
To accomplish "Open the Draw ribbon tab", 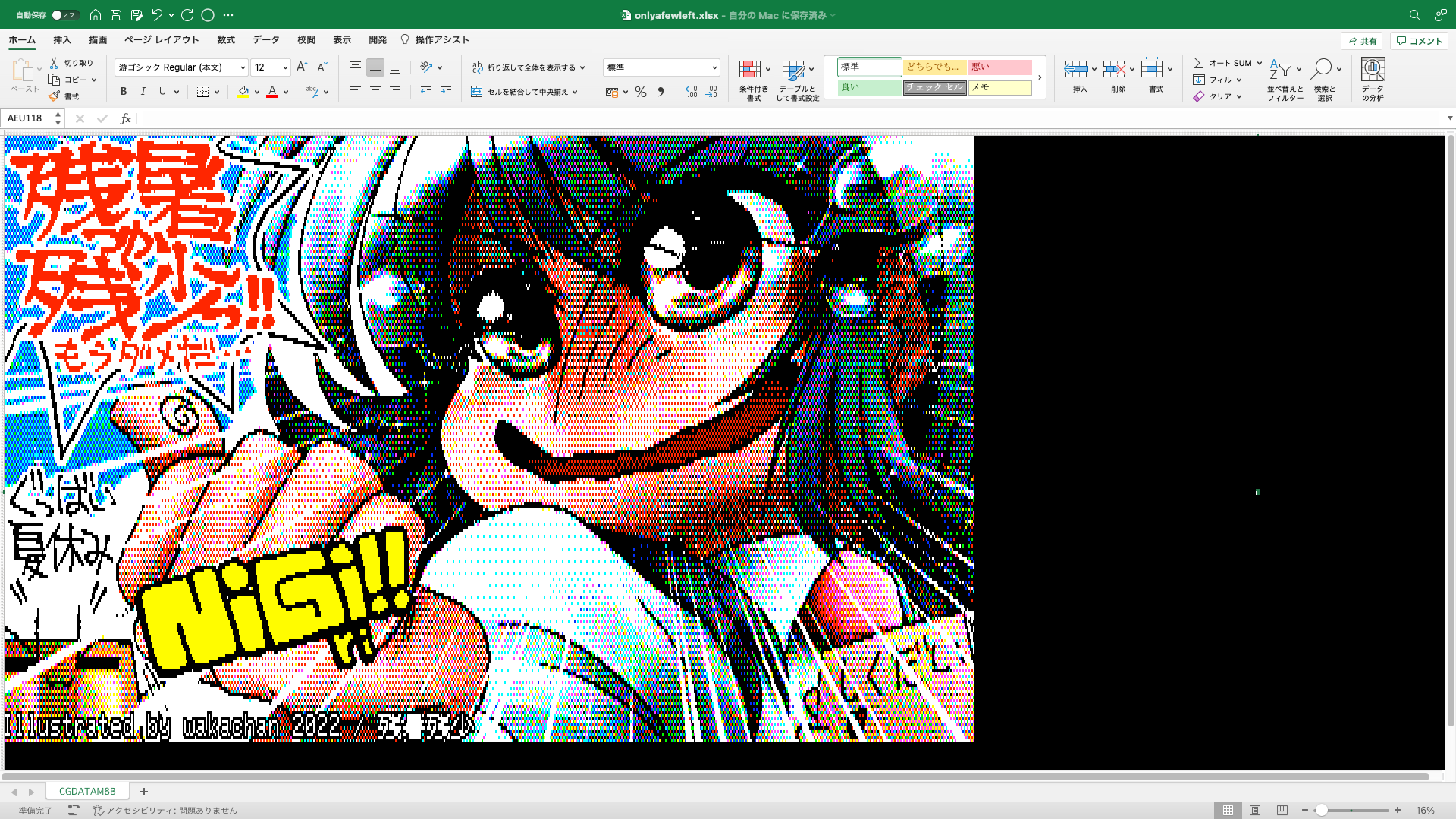I will click(x=98, y=40).
